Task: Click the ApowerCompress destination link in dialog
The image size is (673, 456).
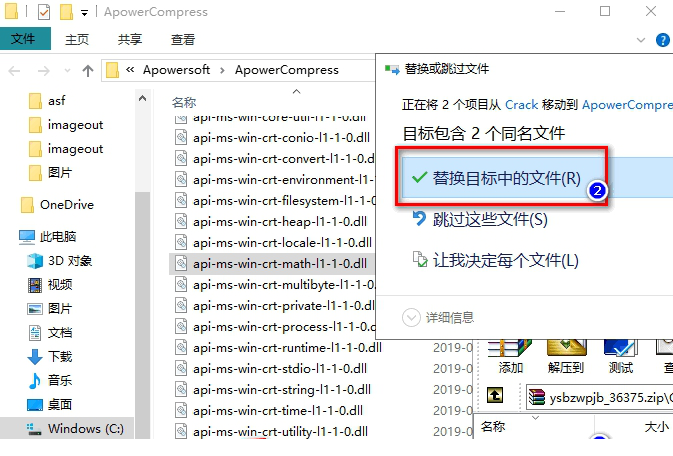Action: pyautogui.click(x=628, y=105)
